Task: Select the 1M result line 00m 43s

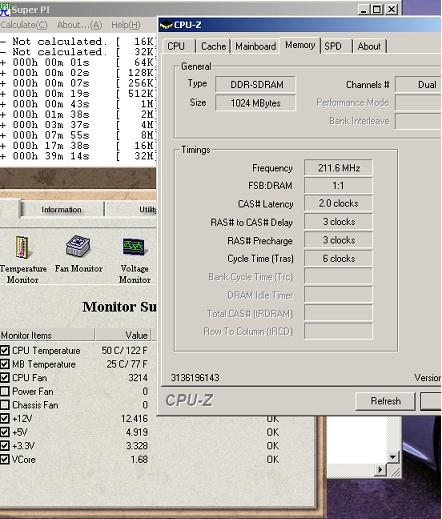Action: 78,104
